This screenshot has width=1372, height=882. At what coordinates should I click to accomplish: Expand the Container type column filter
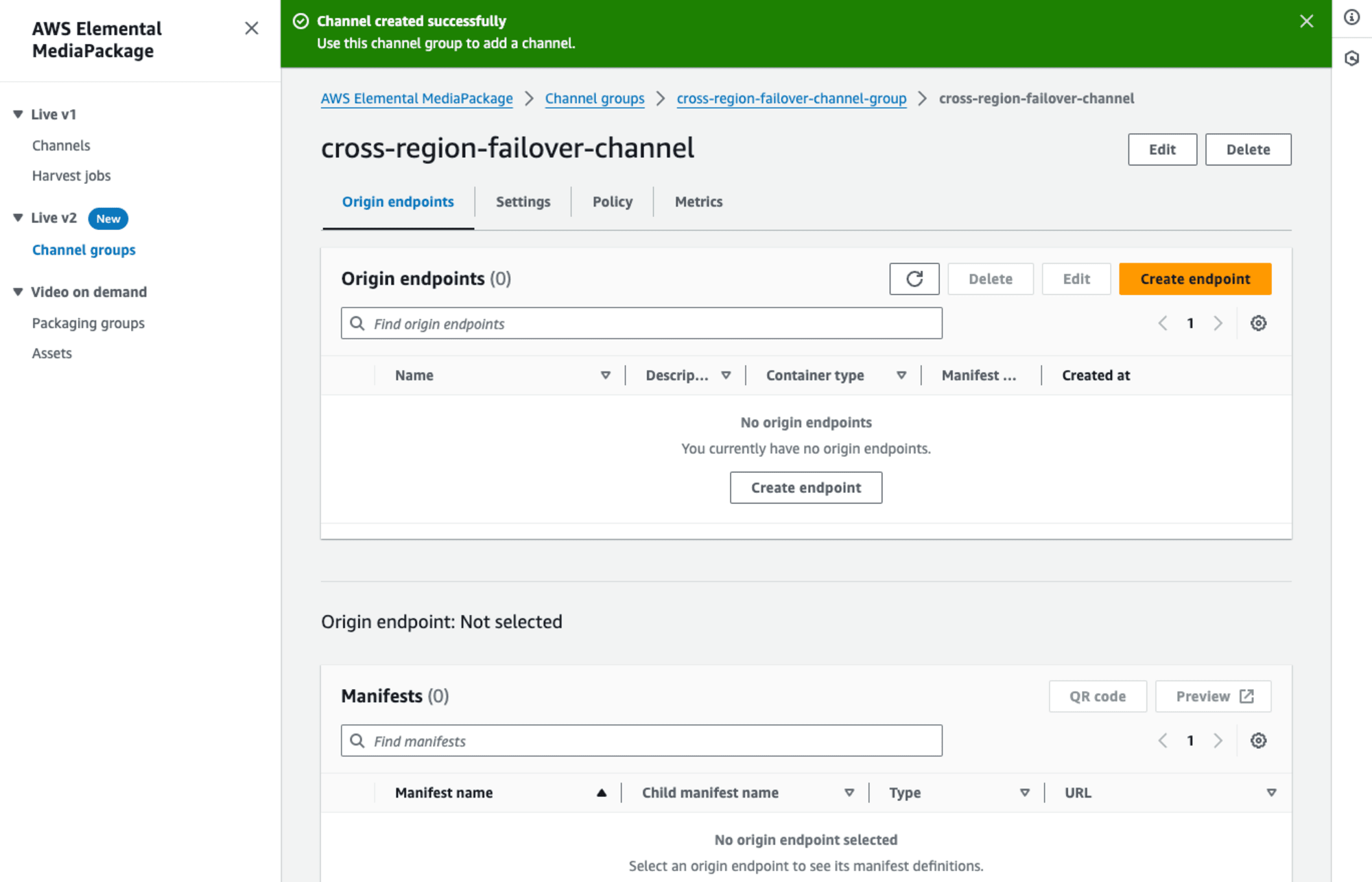coord(898,375)
